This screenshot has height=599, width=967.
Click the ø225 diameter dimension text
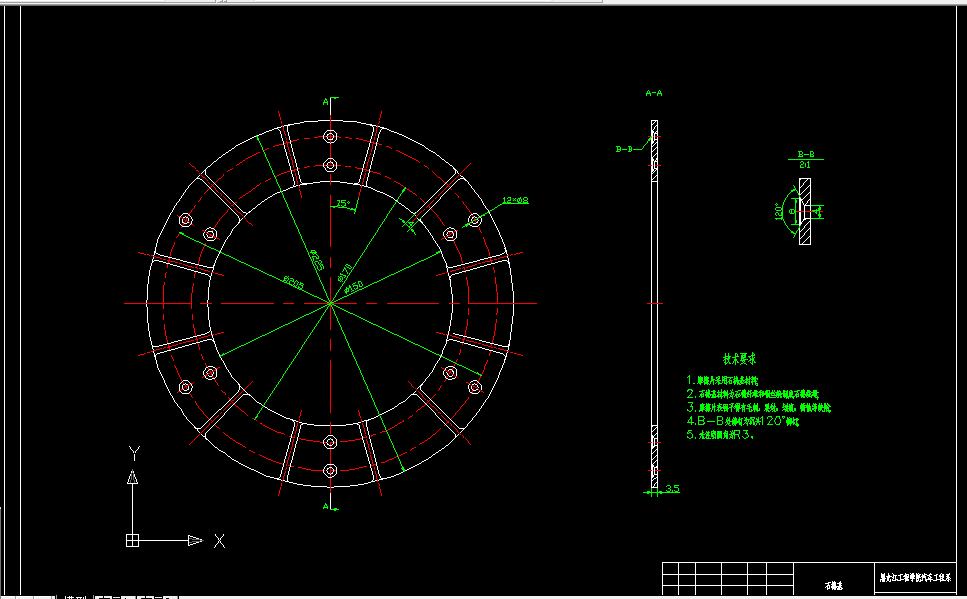[316, 260]
